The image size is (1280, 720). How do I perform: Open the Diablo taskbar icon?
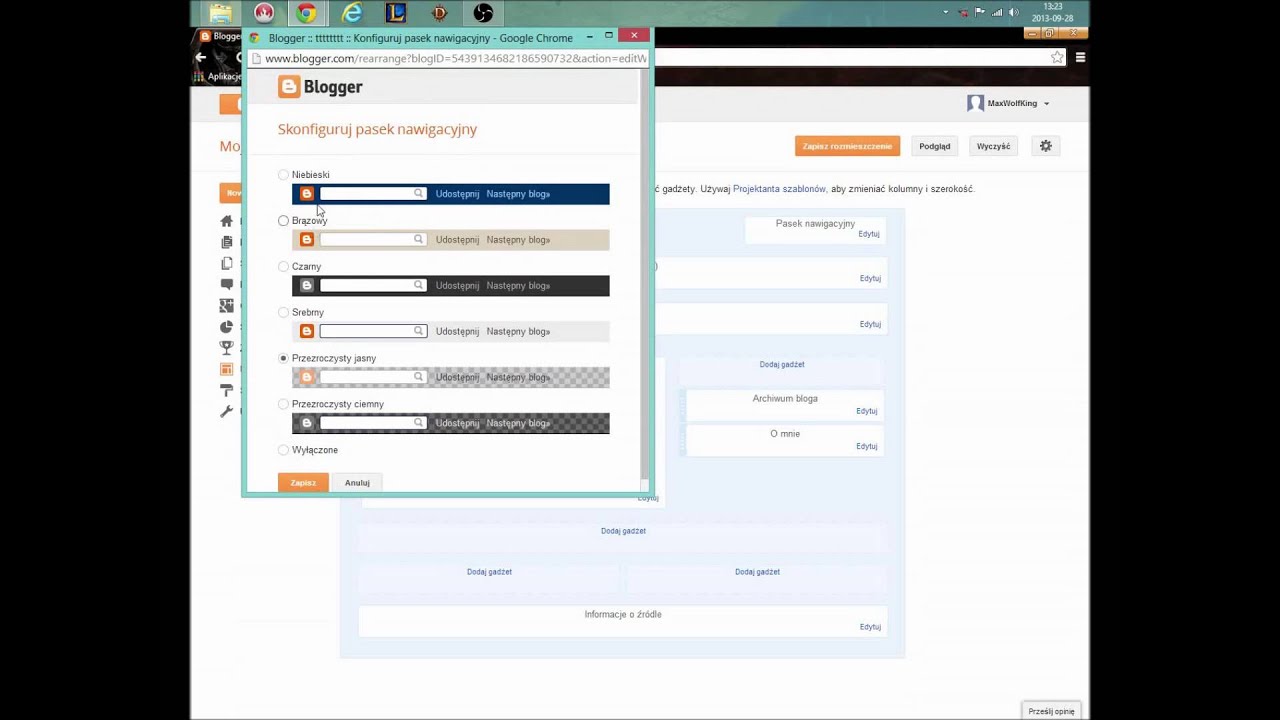pos(440,13)
